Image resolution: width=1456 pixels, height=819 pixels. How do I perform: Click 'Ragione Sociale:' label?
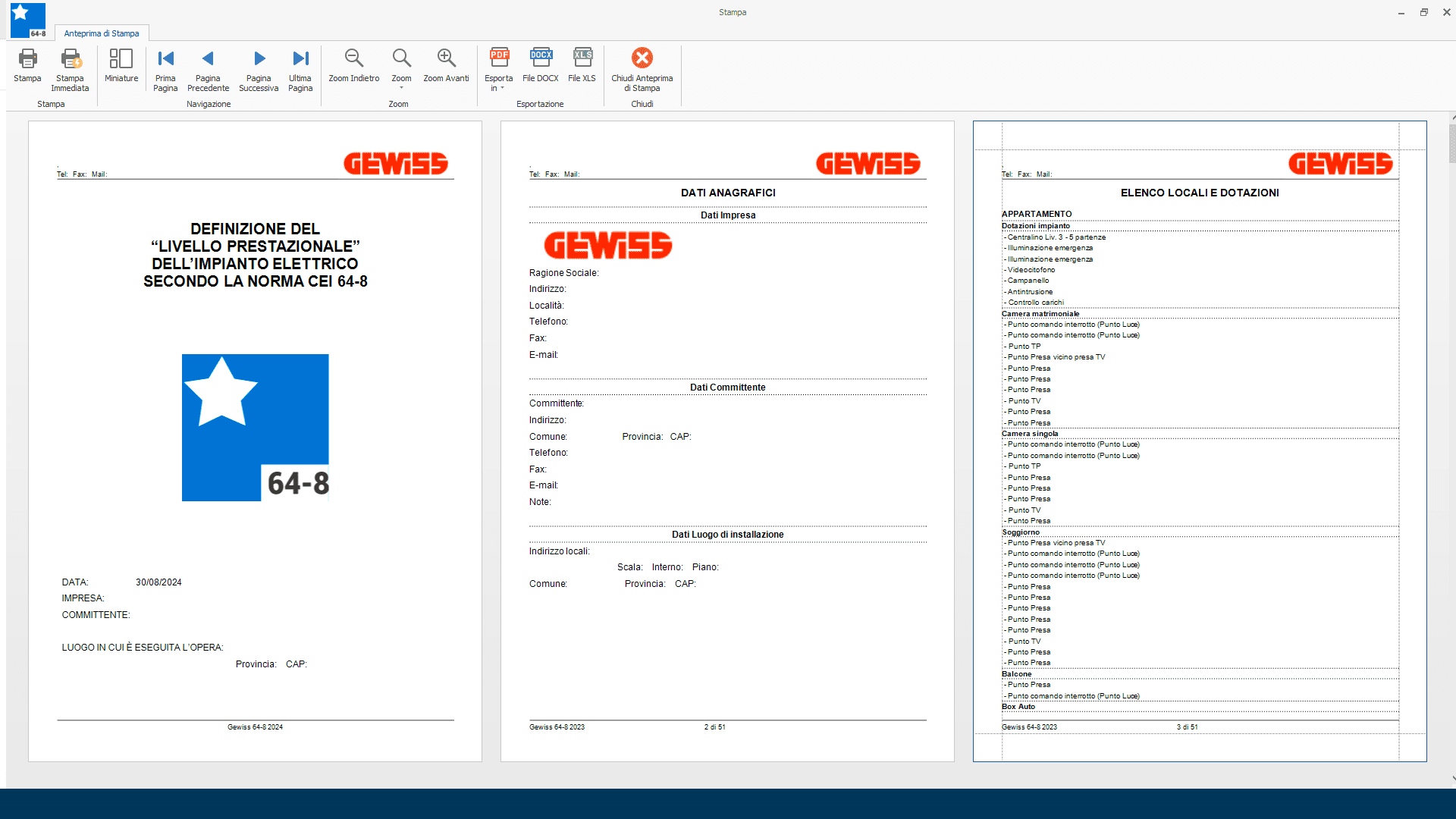563,273
